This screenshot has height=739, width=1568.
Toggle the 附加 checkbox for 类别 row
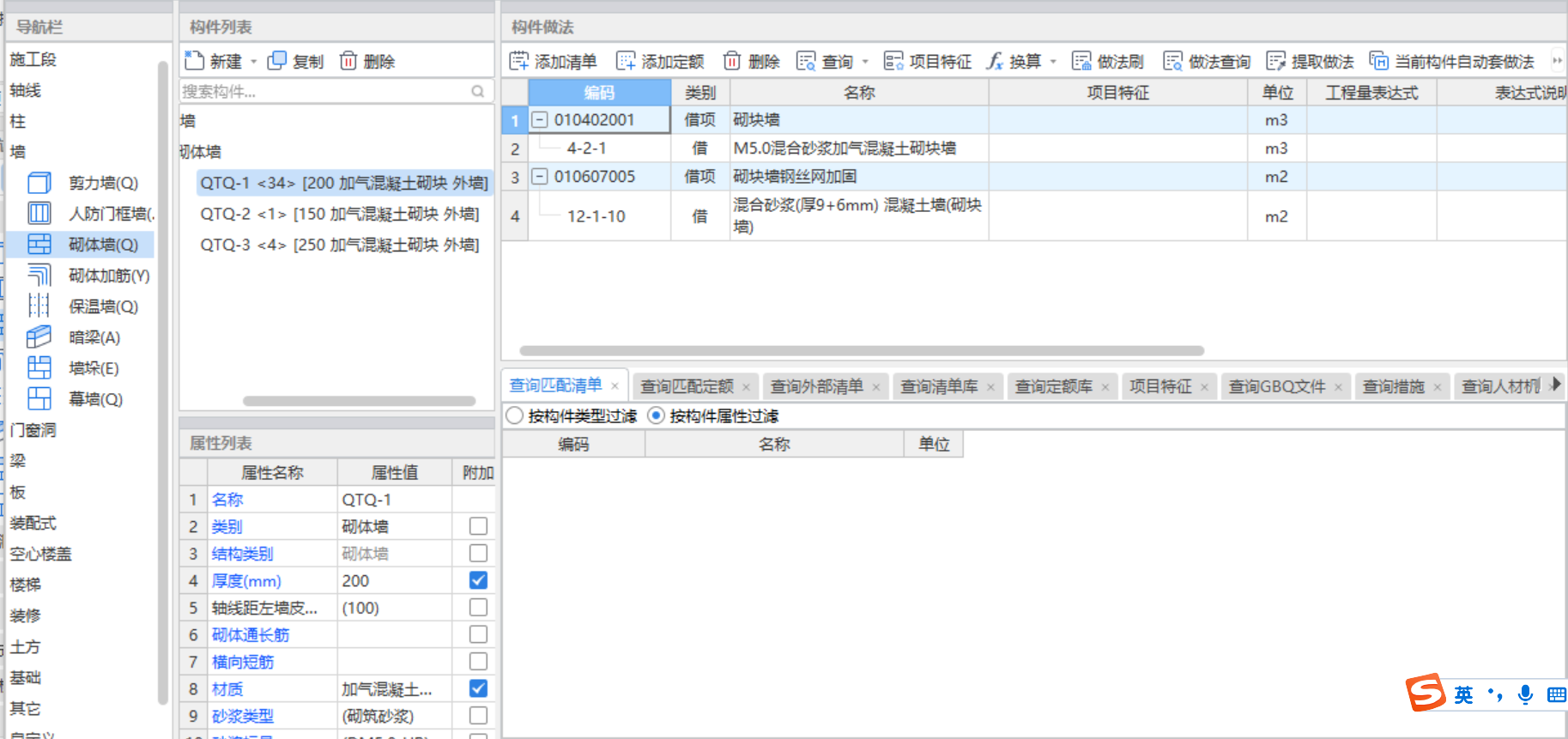479,526
